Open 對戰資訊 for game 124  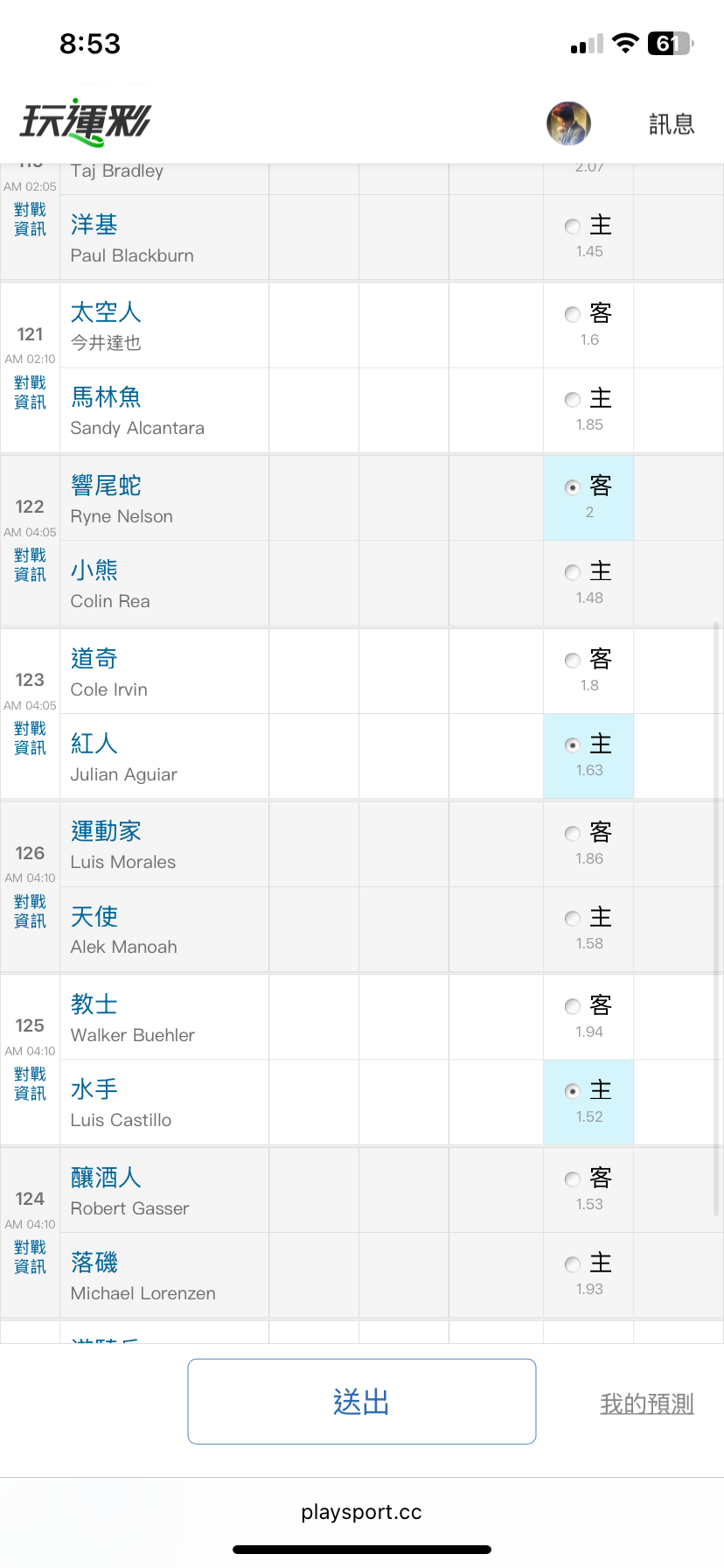pos(30,1256)
